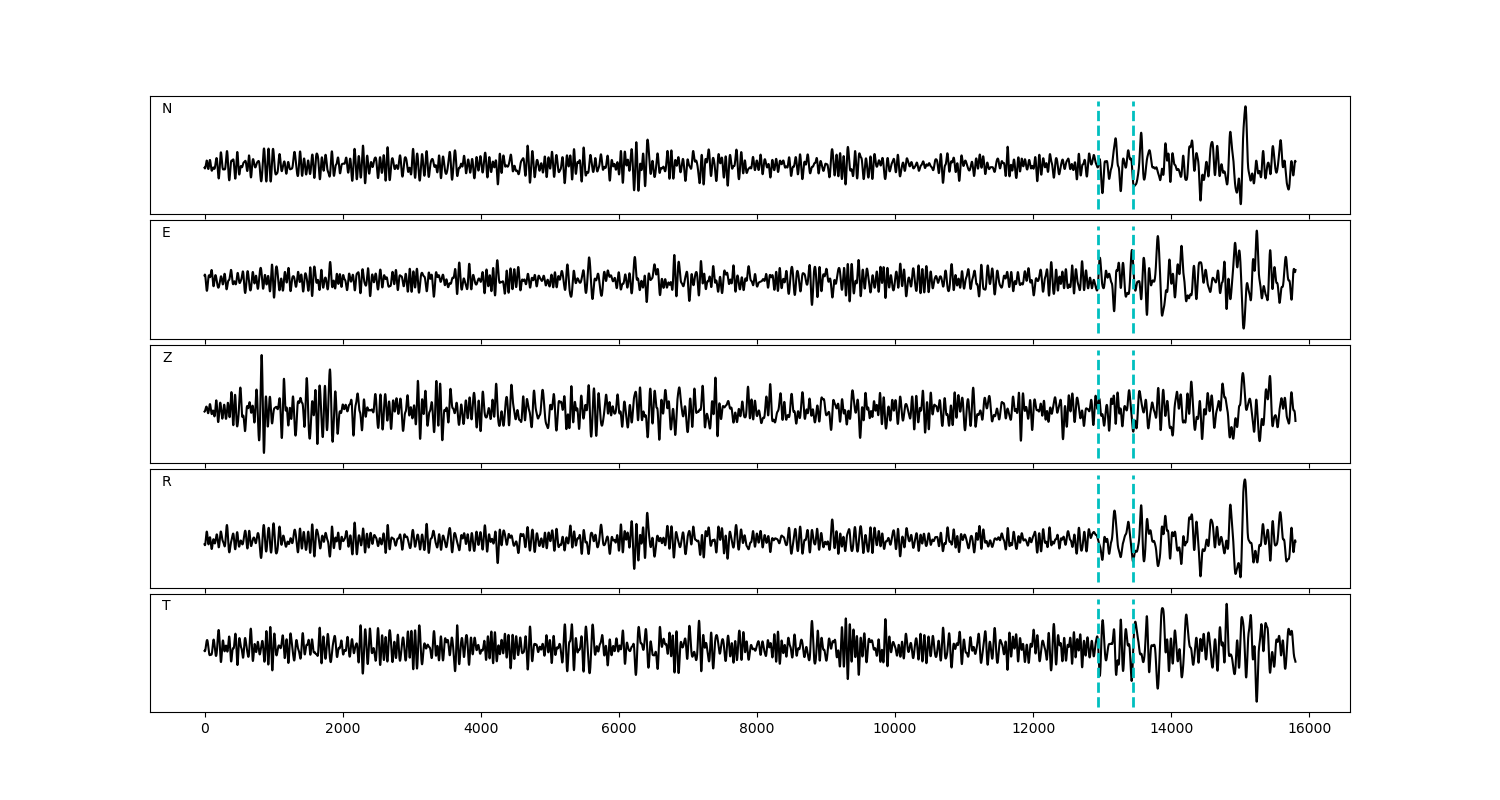Image resolution: width=1500 pixels, height=800 pixels.
Task: Click the x-axis tick label 2000
Action: pyautogui.click(x=343, y=729)
